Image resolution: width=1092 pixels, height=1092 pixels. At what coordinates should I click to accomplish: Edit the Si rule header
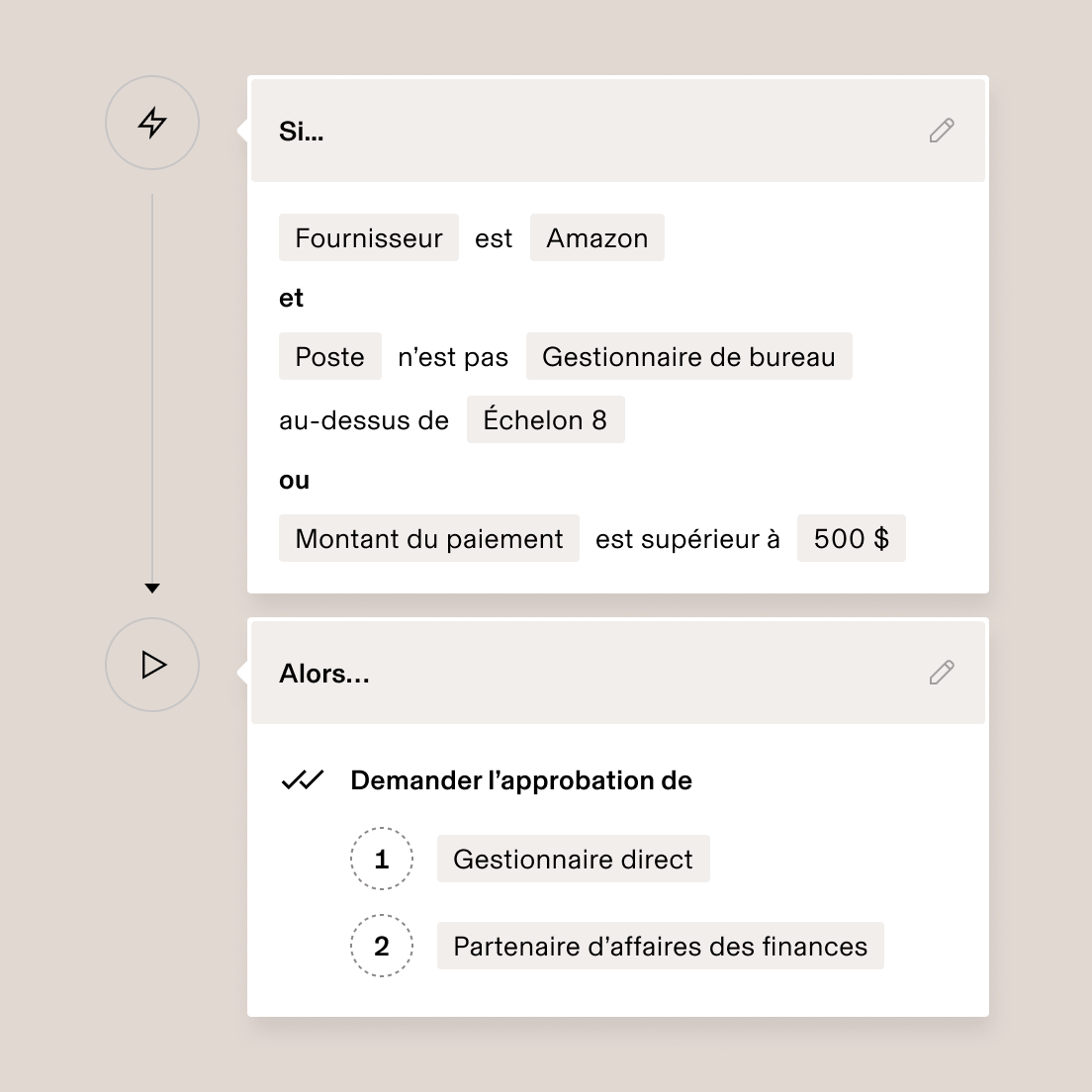[303, 131]
